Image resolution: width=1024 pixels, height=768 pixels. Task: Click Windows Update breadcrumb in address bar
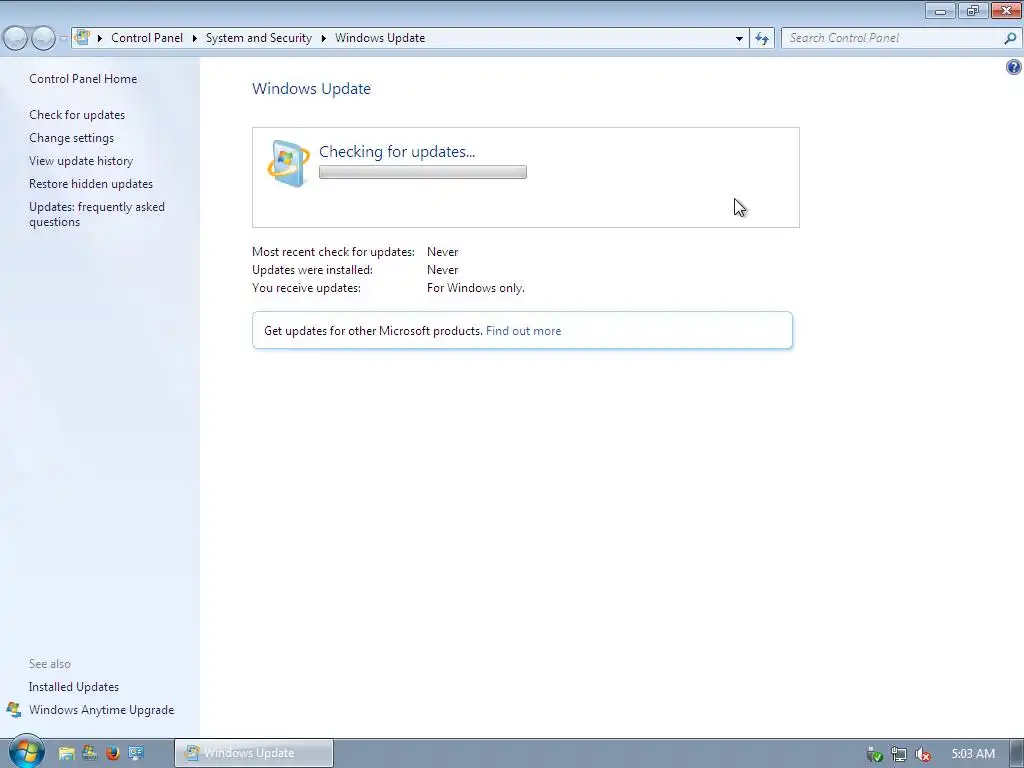pos(380,38)
